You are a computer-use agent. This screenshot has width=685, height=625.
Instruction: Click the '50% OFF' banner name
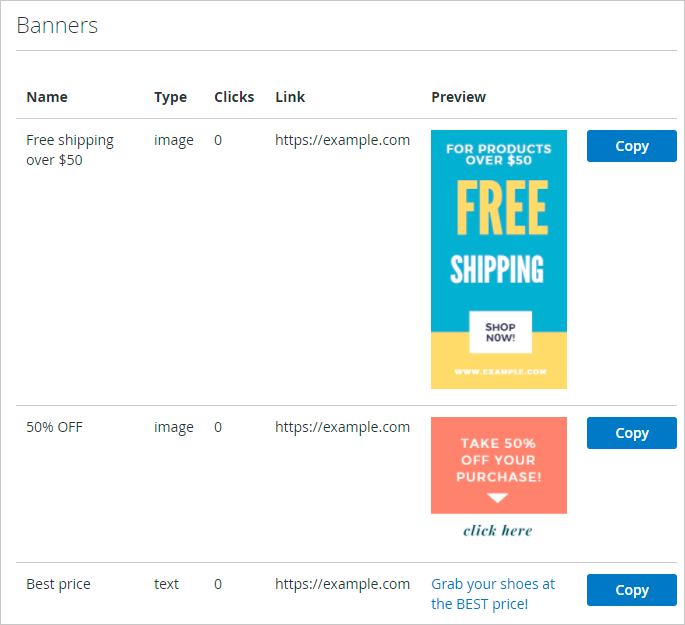[54, 427]
